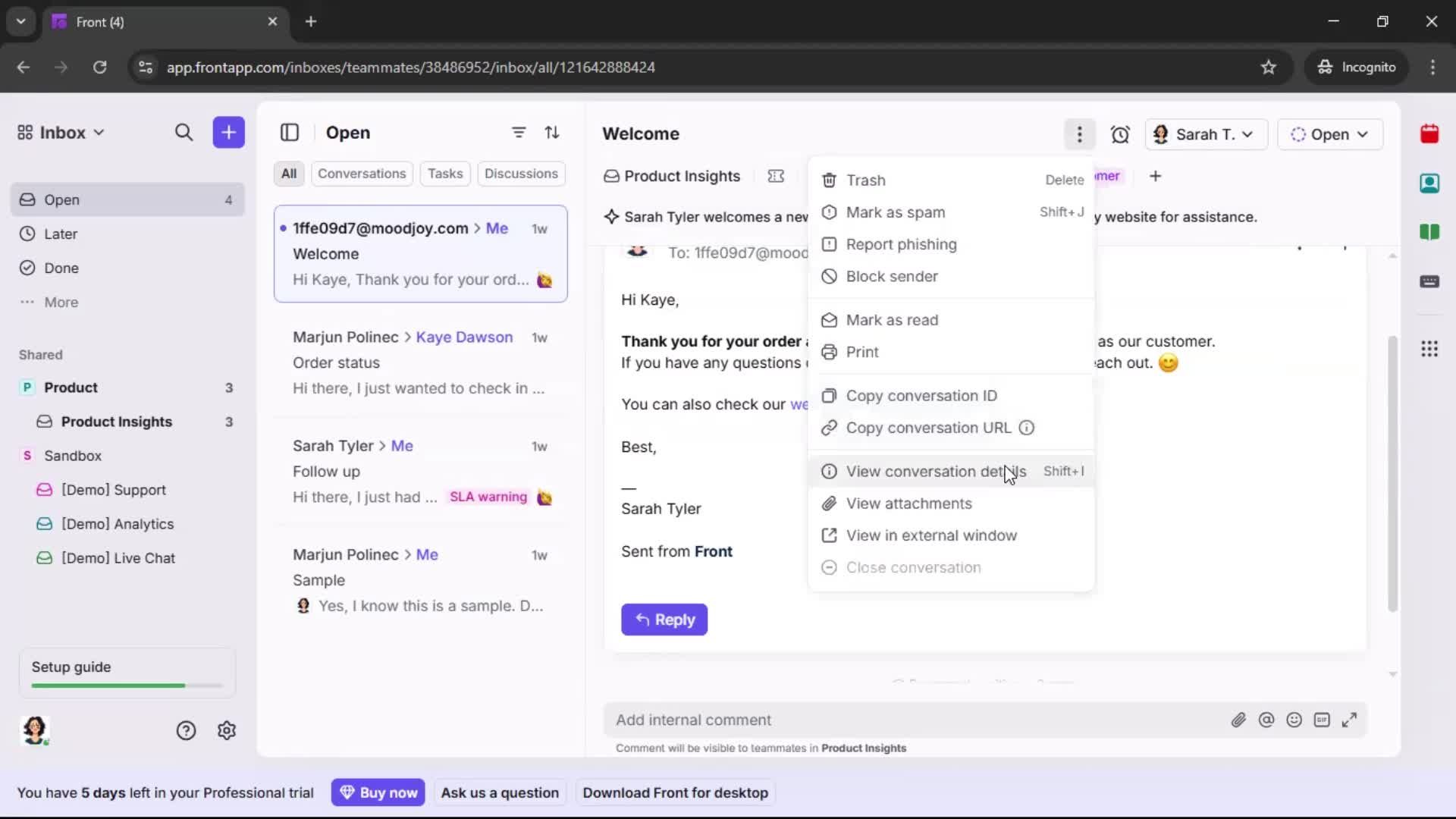
Task: Set a reminder with the snooze clock icon
Action: pos(1120,133)
